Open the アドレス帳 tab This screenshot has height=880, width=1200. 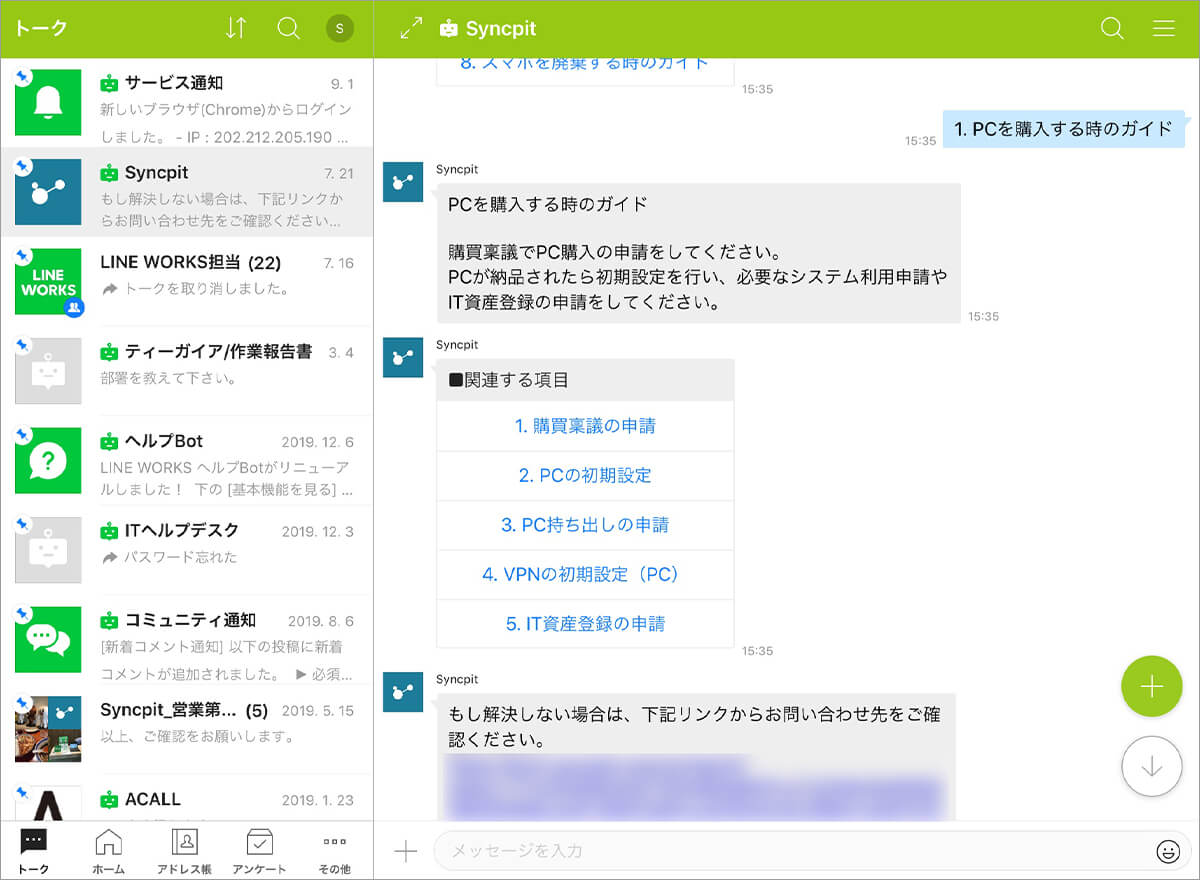tap(184, 851)
